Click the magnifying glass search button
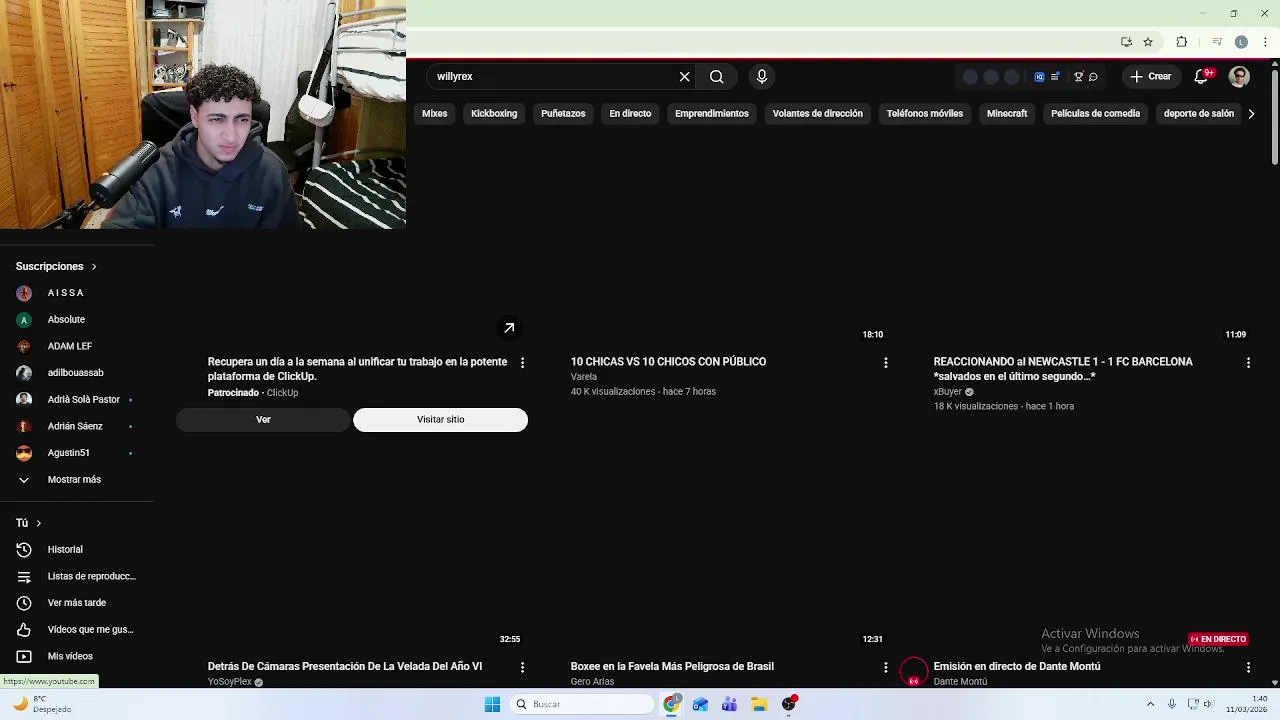The height and width of the screenshot is (720, 1280). tap(717, 76)
